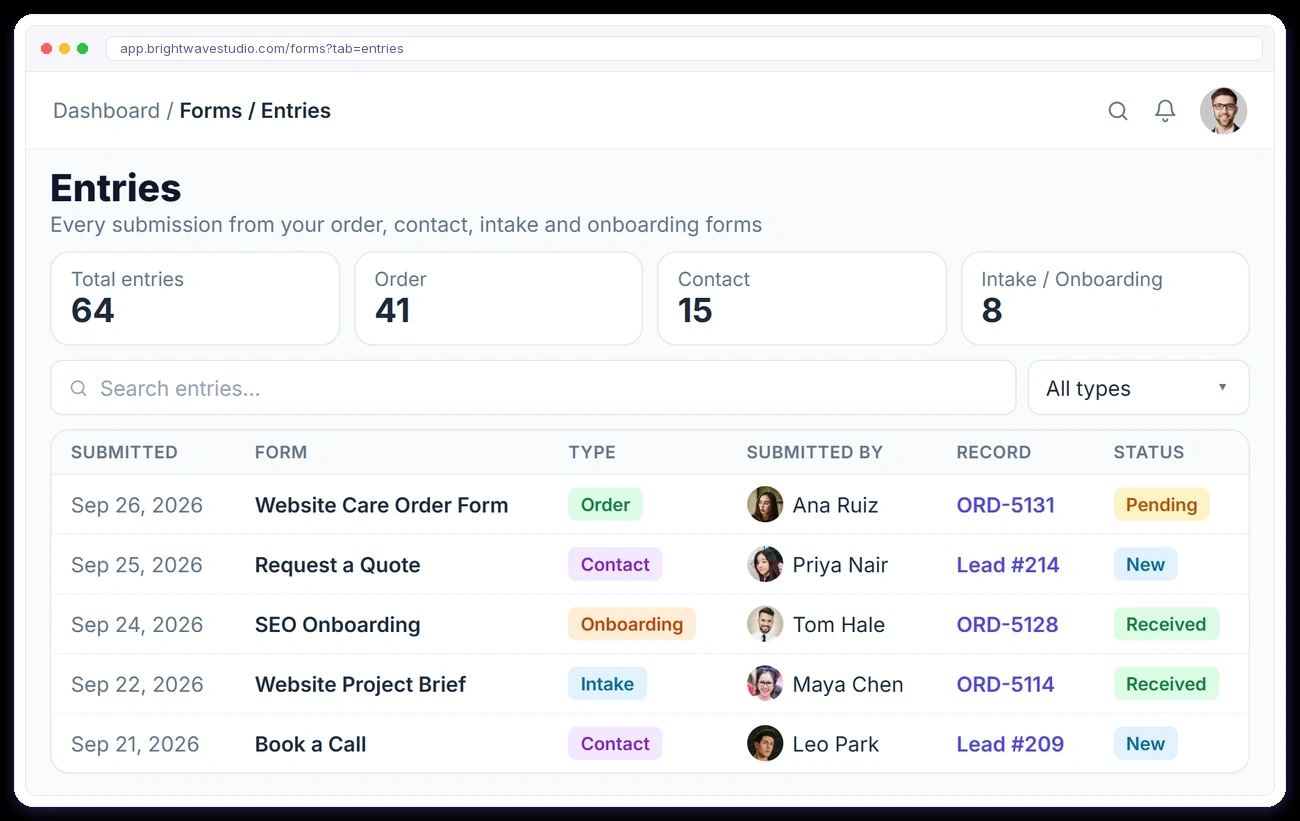This screenshot has height=821, width=1300.
Task: Click the Entries breadcrumb item
Action: [296, 111]
